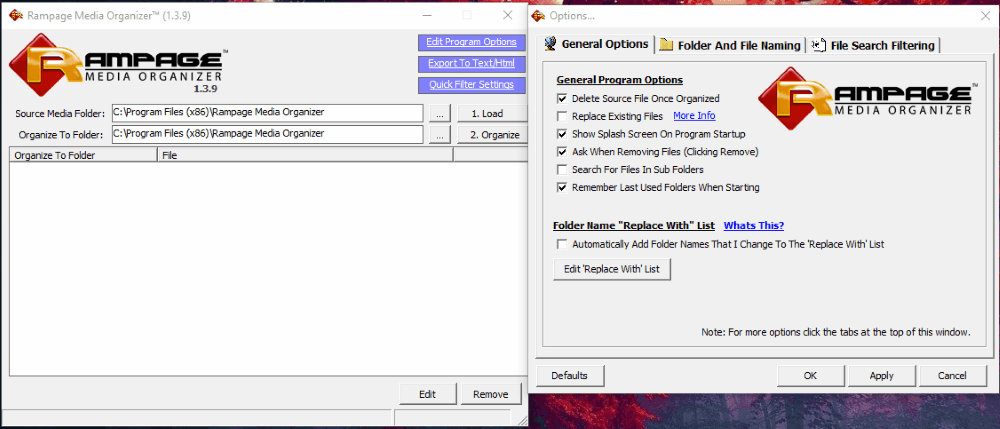
Task: Browse for Source Media Folder
Action: [x=439, y=113]
